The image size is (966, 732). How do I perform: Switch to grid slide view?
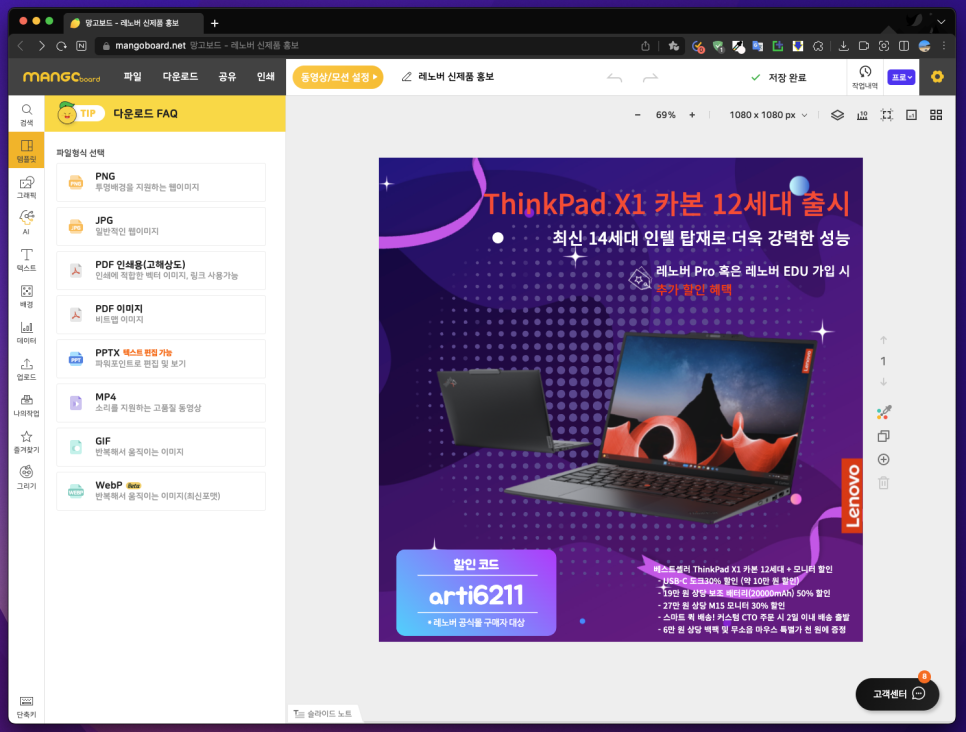pos(936,115)
